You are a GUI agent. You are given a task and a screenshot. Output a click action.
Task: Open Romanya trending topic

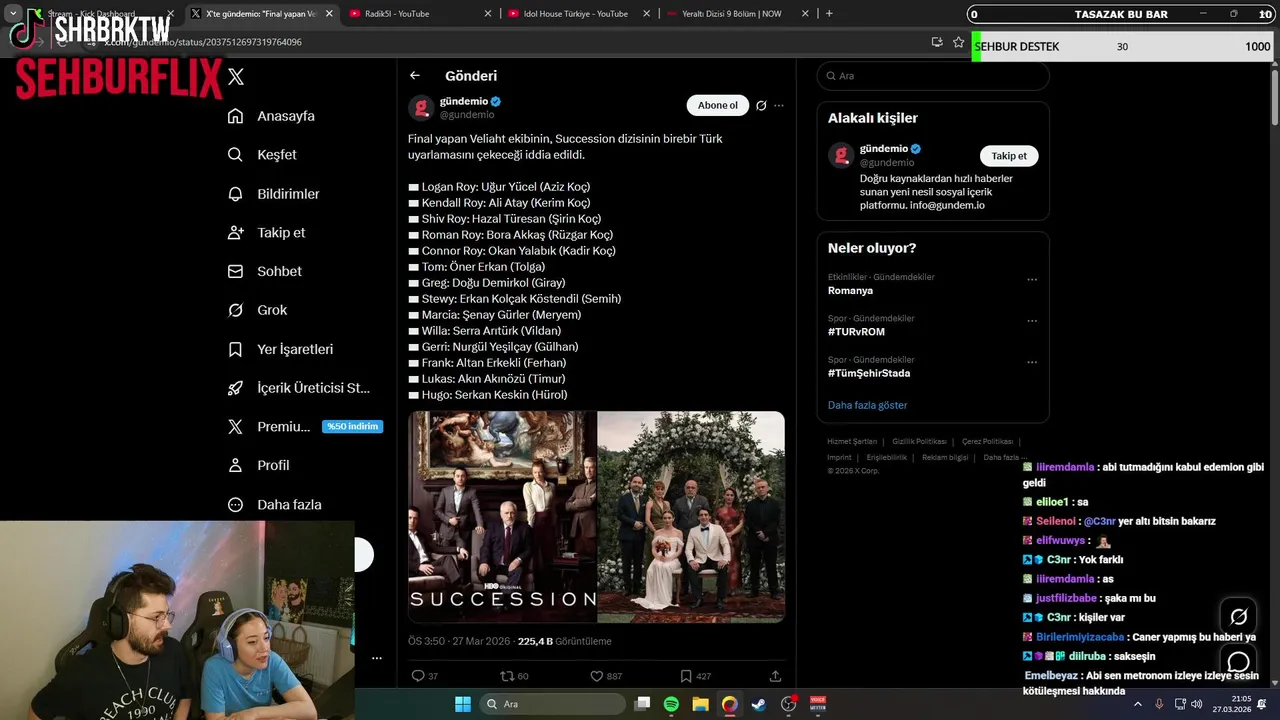[x=850, y=291]
